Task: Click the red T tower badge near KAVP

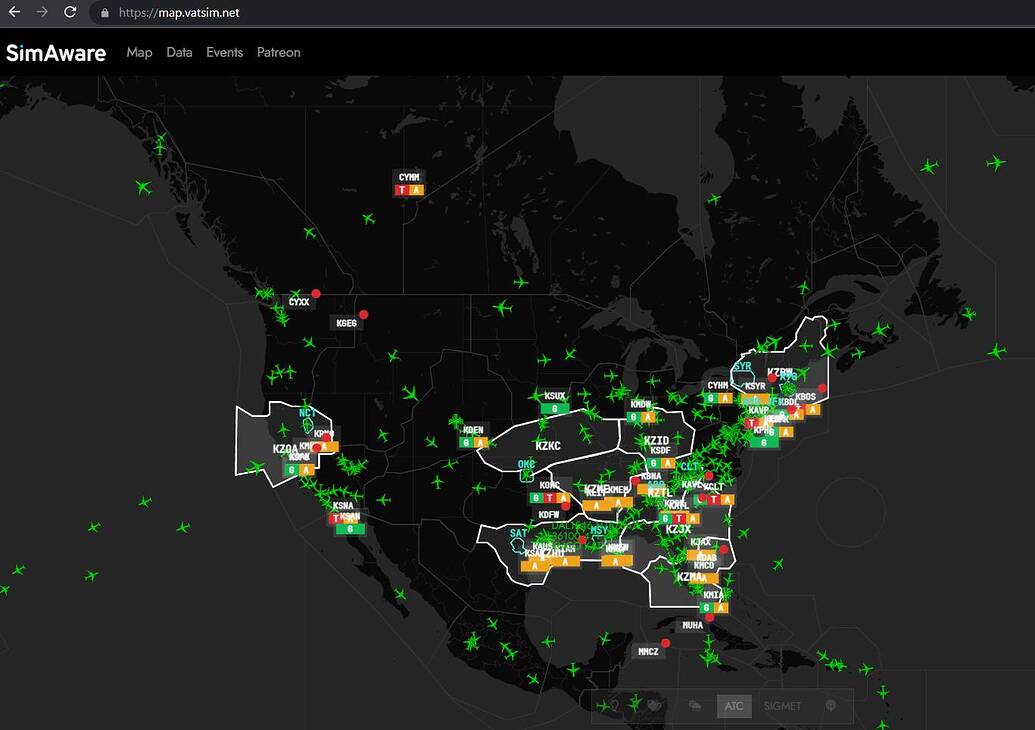Action: (752, 423)
